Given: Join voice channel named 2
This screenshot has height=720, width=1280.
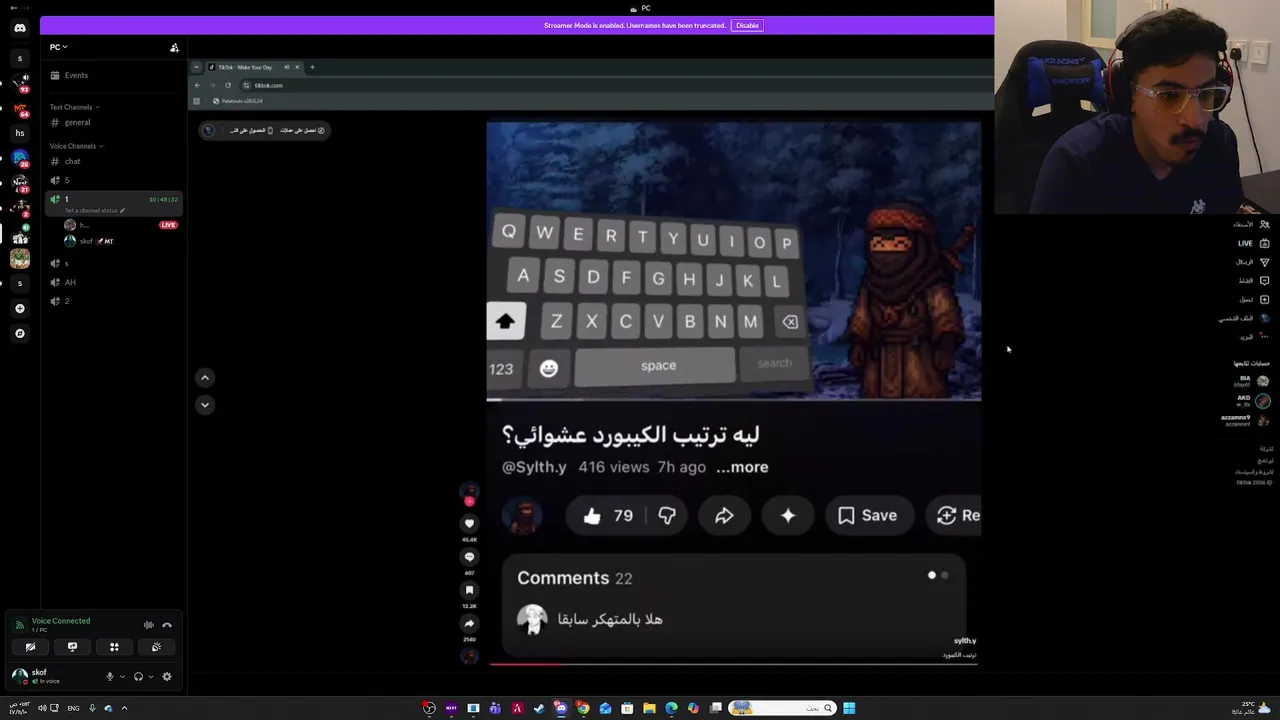Looking at the screenshot, I should (112, 301).
